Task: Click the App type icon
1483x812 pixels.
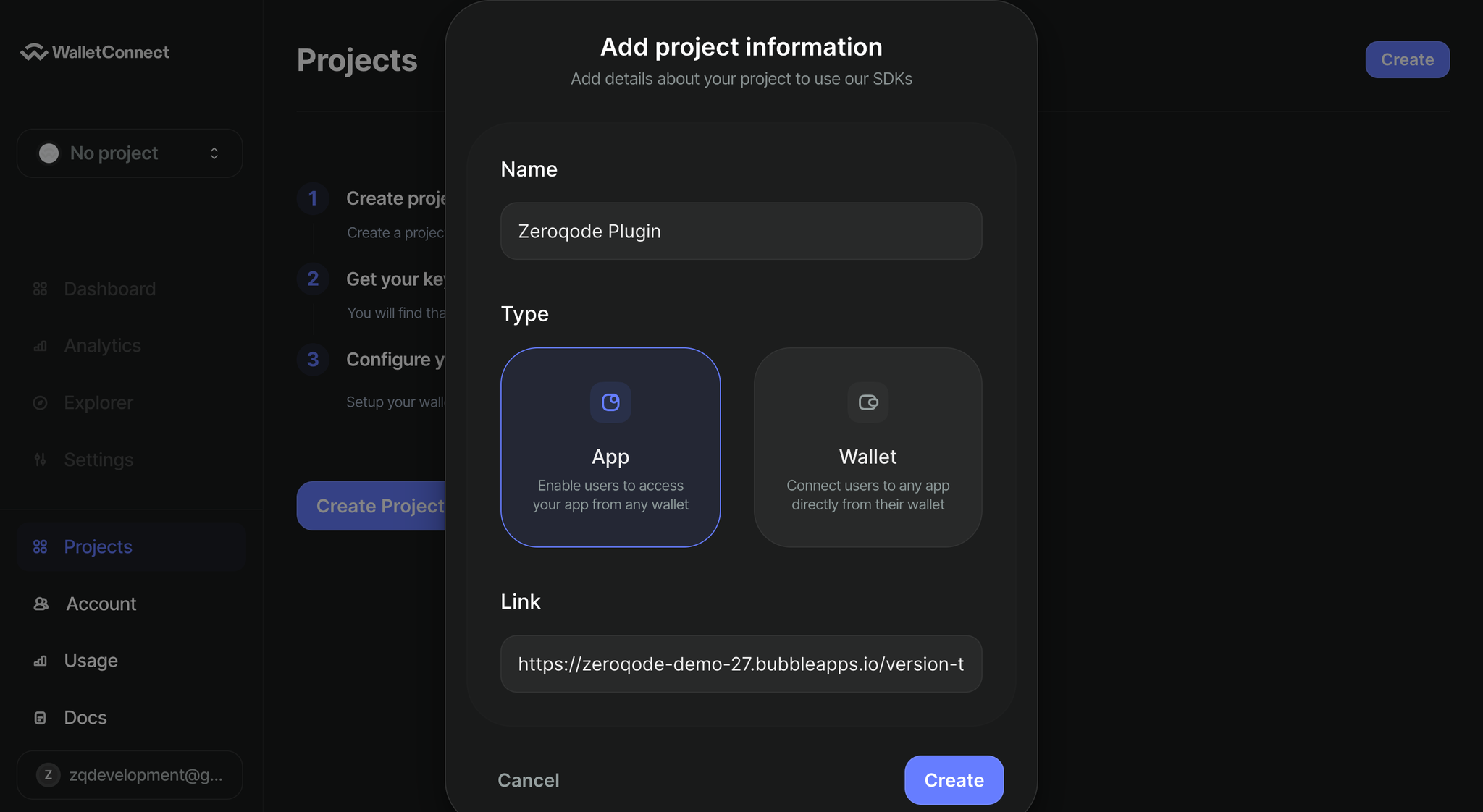Action: pos(610,402)
